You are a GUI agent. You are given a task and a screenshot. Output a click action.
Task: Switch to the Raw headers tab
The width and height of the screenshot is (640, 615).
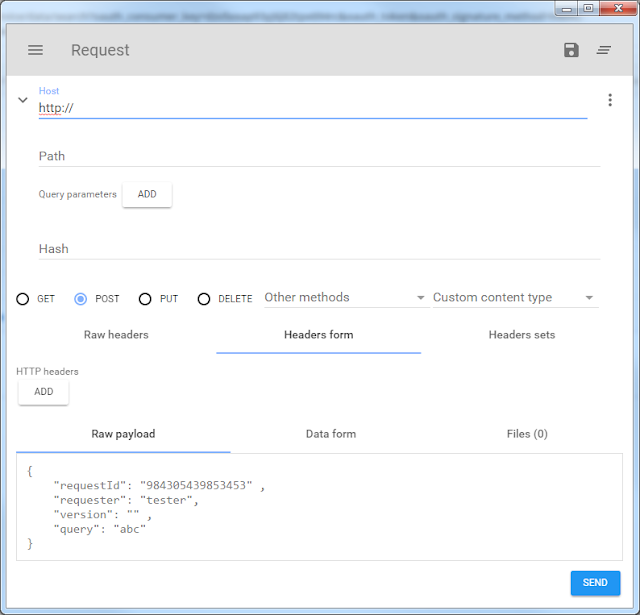(x=116, y=335)
